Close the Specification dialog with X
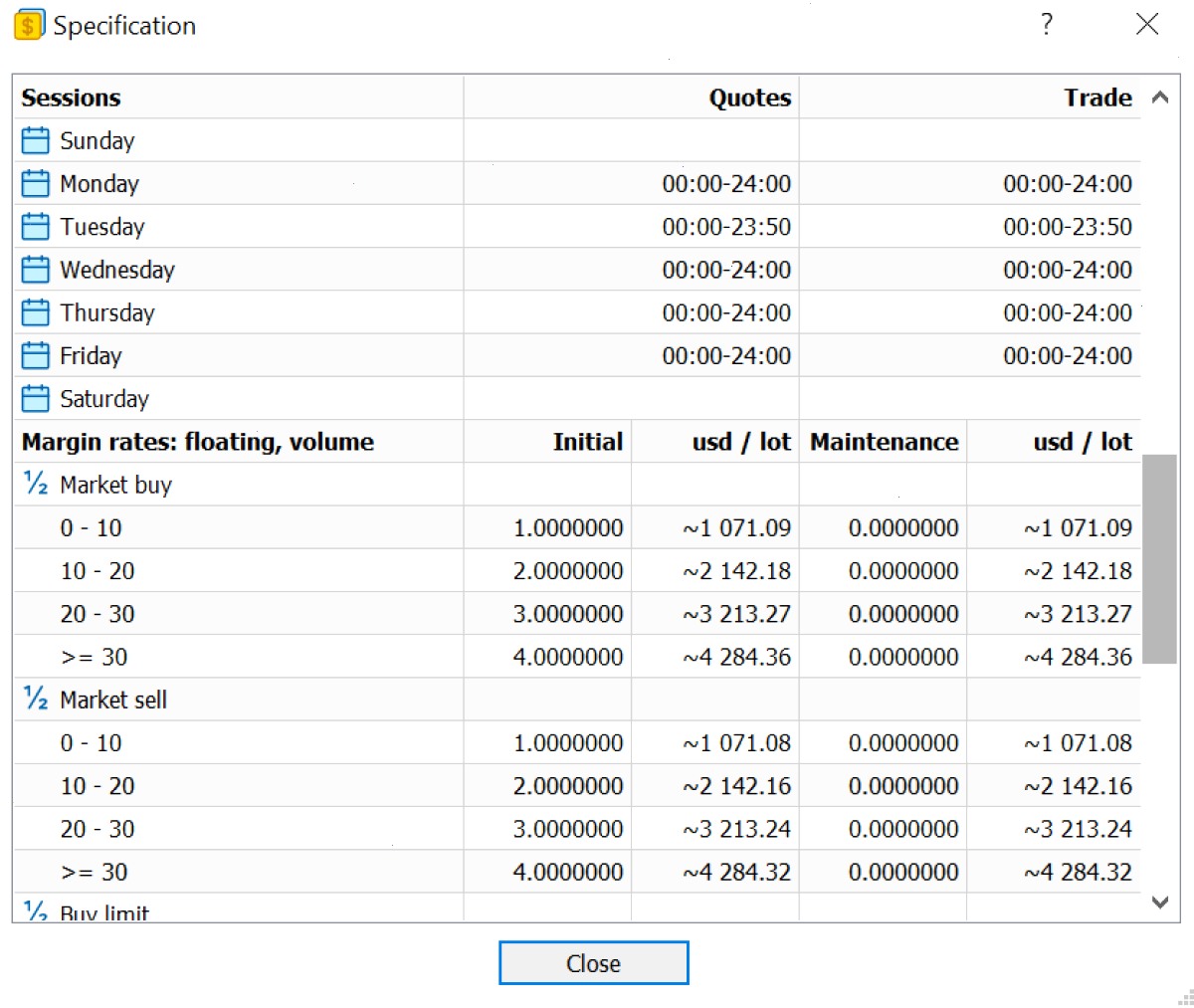Screen dimensions: 1194x1008 (1147, 24)
